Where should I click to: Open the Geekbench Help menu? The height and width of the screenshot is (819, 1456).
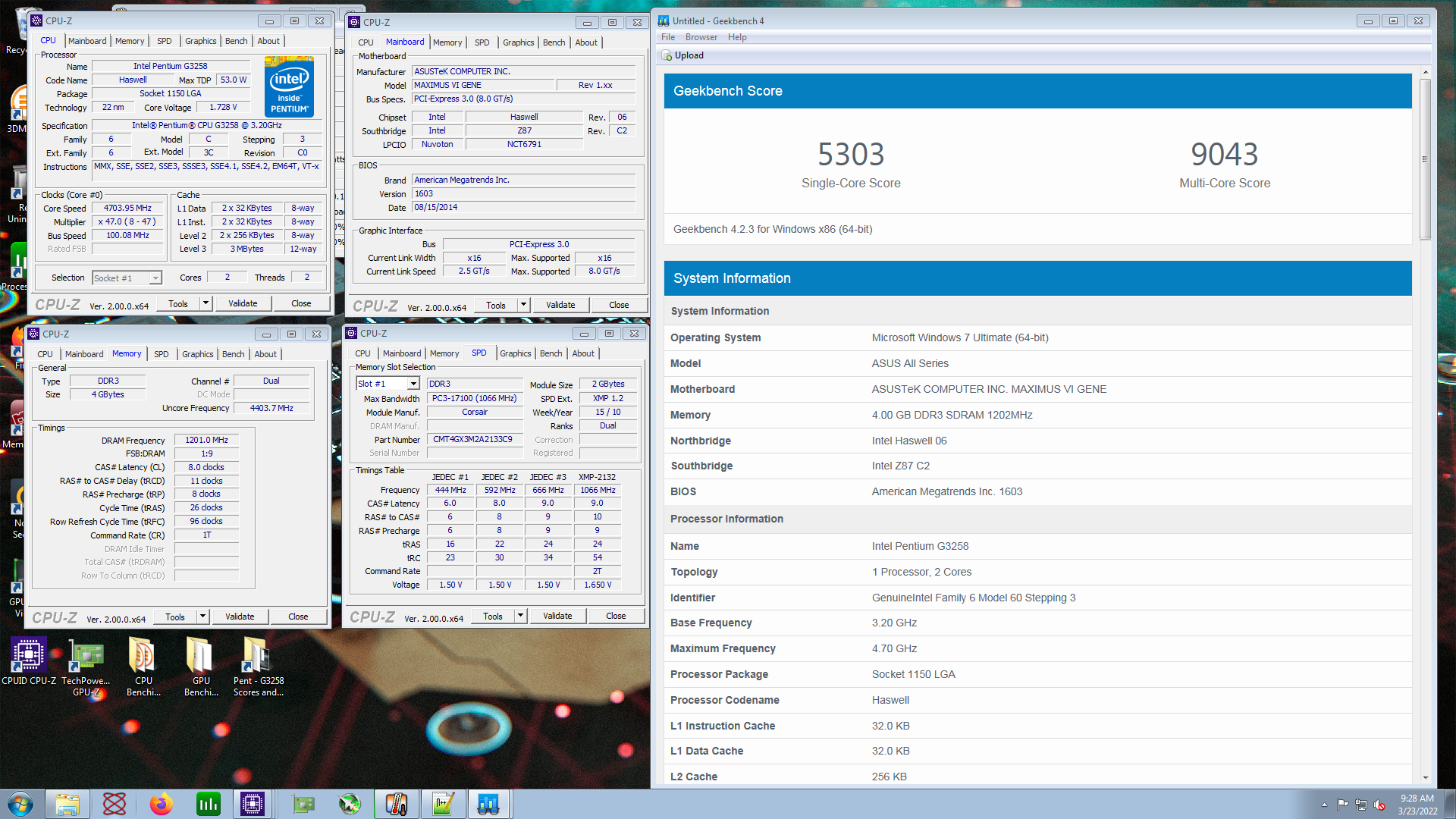click(737, 37)
